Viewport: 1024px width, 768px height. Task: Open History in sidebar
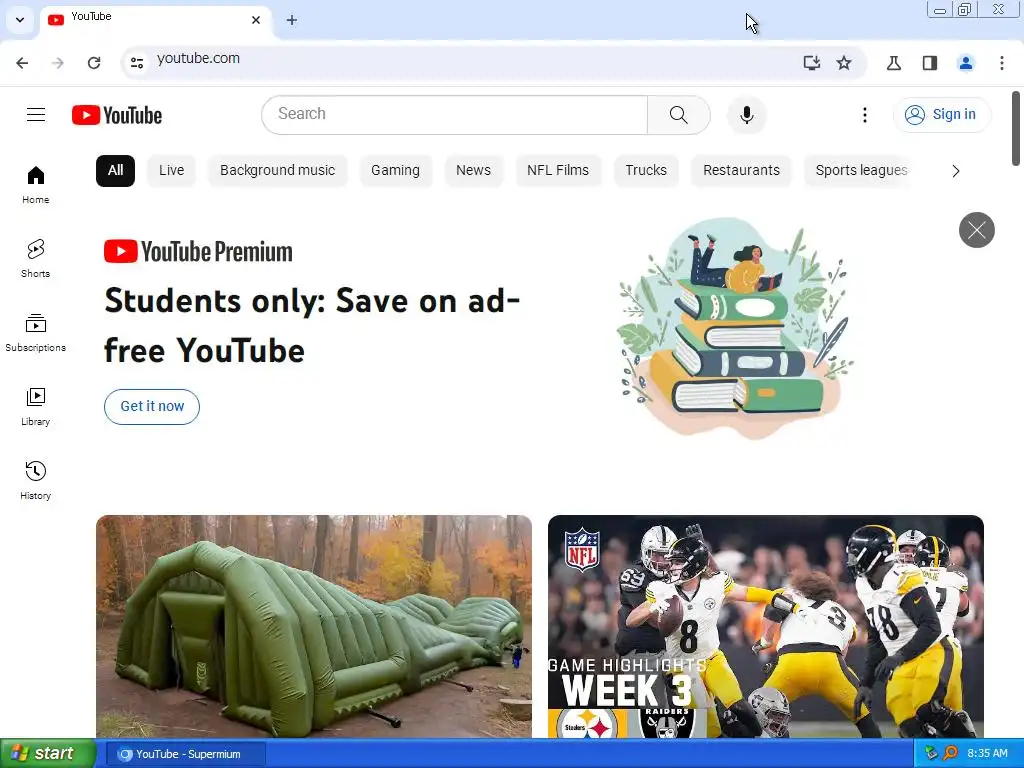click(x=36, y=480)
